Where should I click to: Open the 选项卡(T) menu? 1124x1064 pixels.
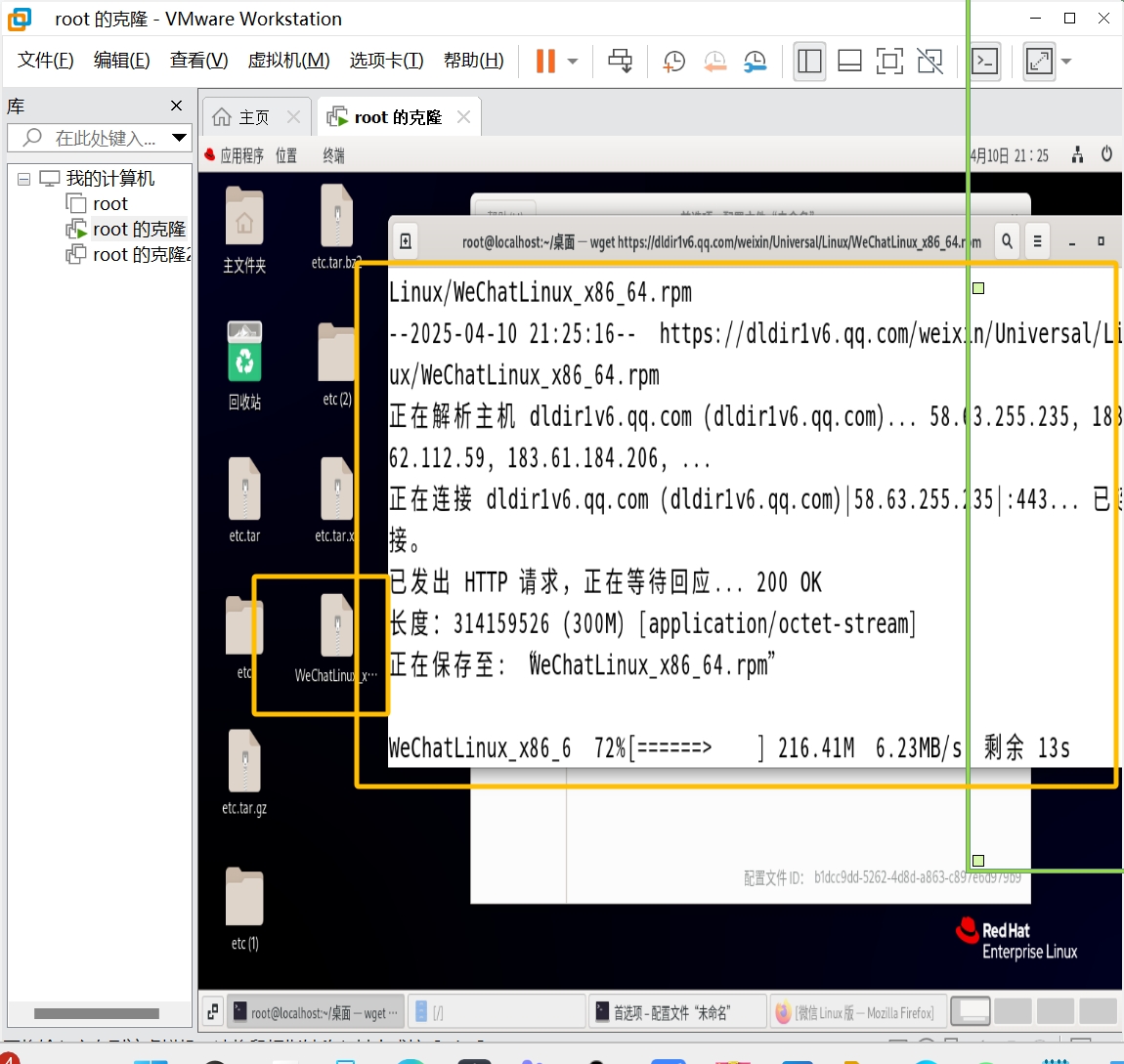(x=386, y=61)
